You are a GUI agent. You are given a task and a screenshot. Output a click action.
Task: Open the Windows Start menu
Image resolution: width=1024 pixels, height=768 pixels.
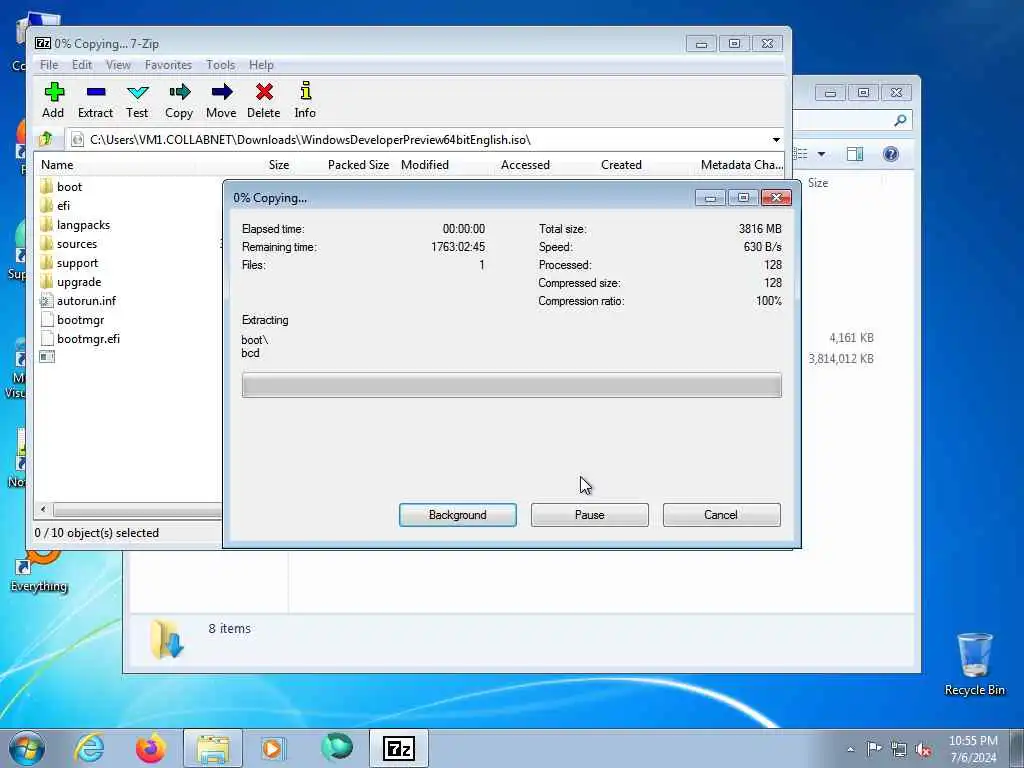click(x=27, y=748)
